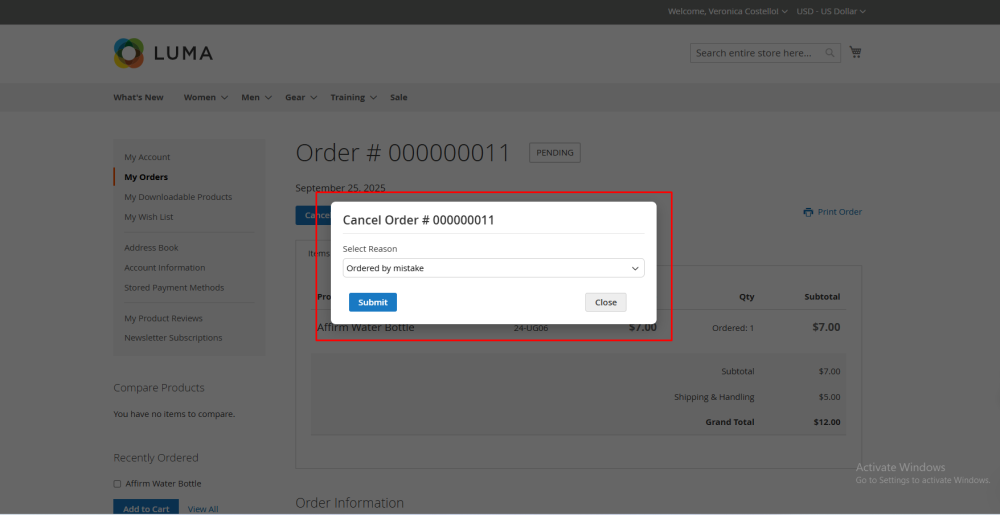Click the PENDING status badge
1000x515 pixels.
coord(555,153)
